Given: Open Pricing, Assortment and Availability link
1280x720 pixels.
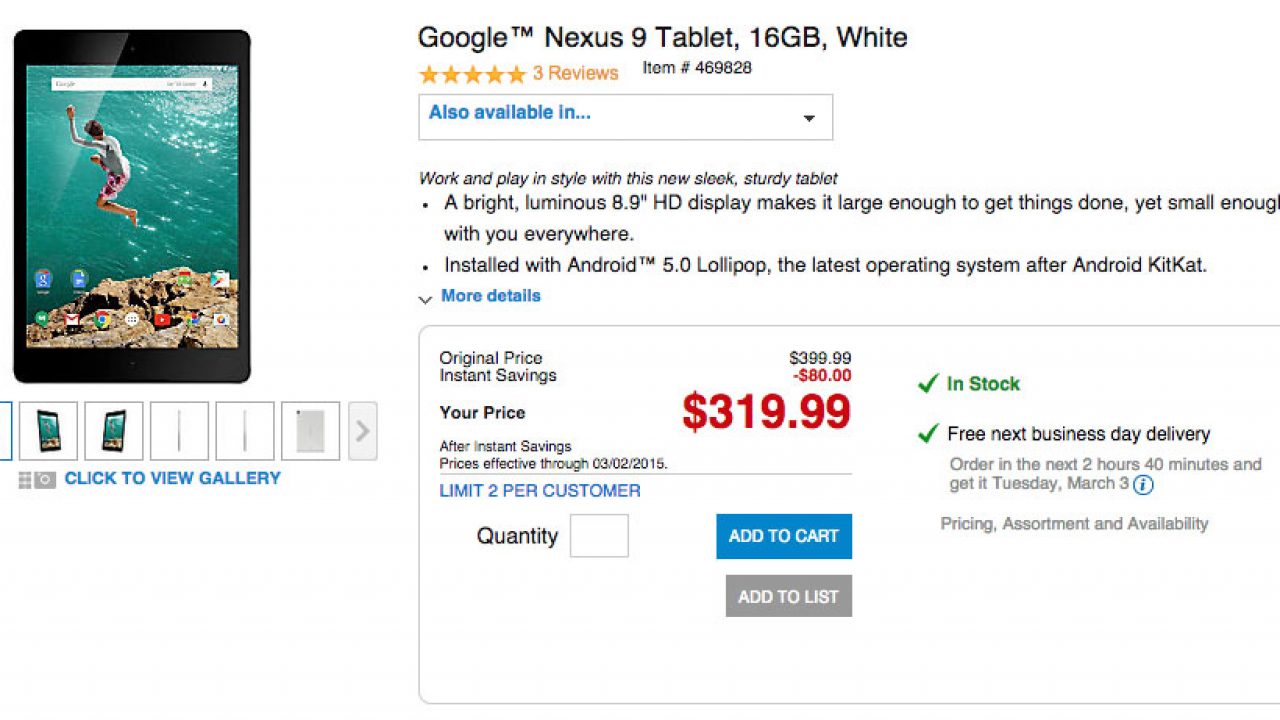Looking at the screenshot, I should 1074,524.
